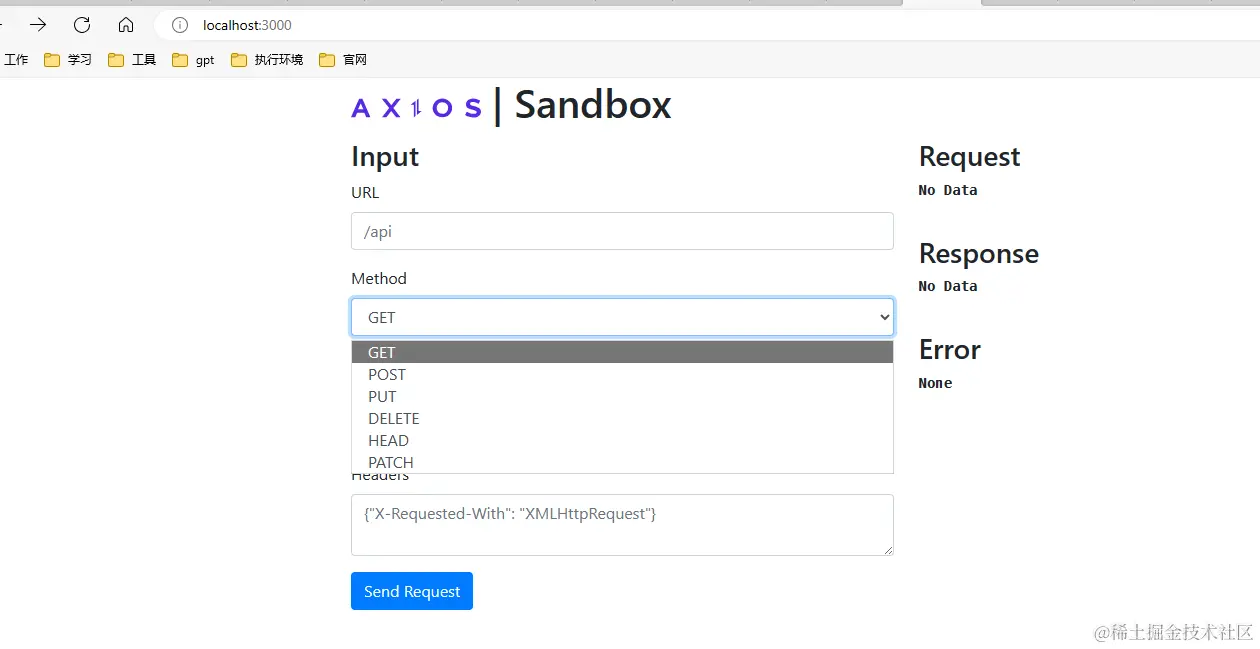Click the None text under Error
Screen dimensions: 1260x649
[935, 383]
